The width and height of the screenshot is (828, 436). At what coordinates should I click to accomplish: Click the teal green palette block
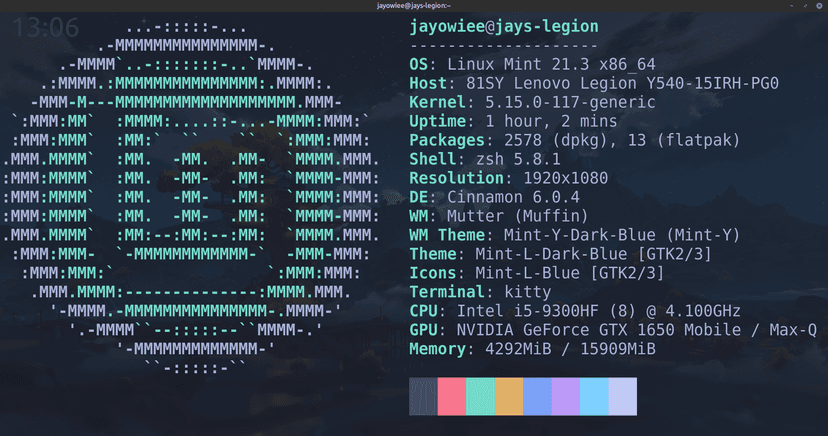click(x=480, y=396)
